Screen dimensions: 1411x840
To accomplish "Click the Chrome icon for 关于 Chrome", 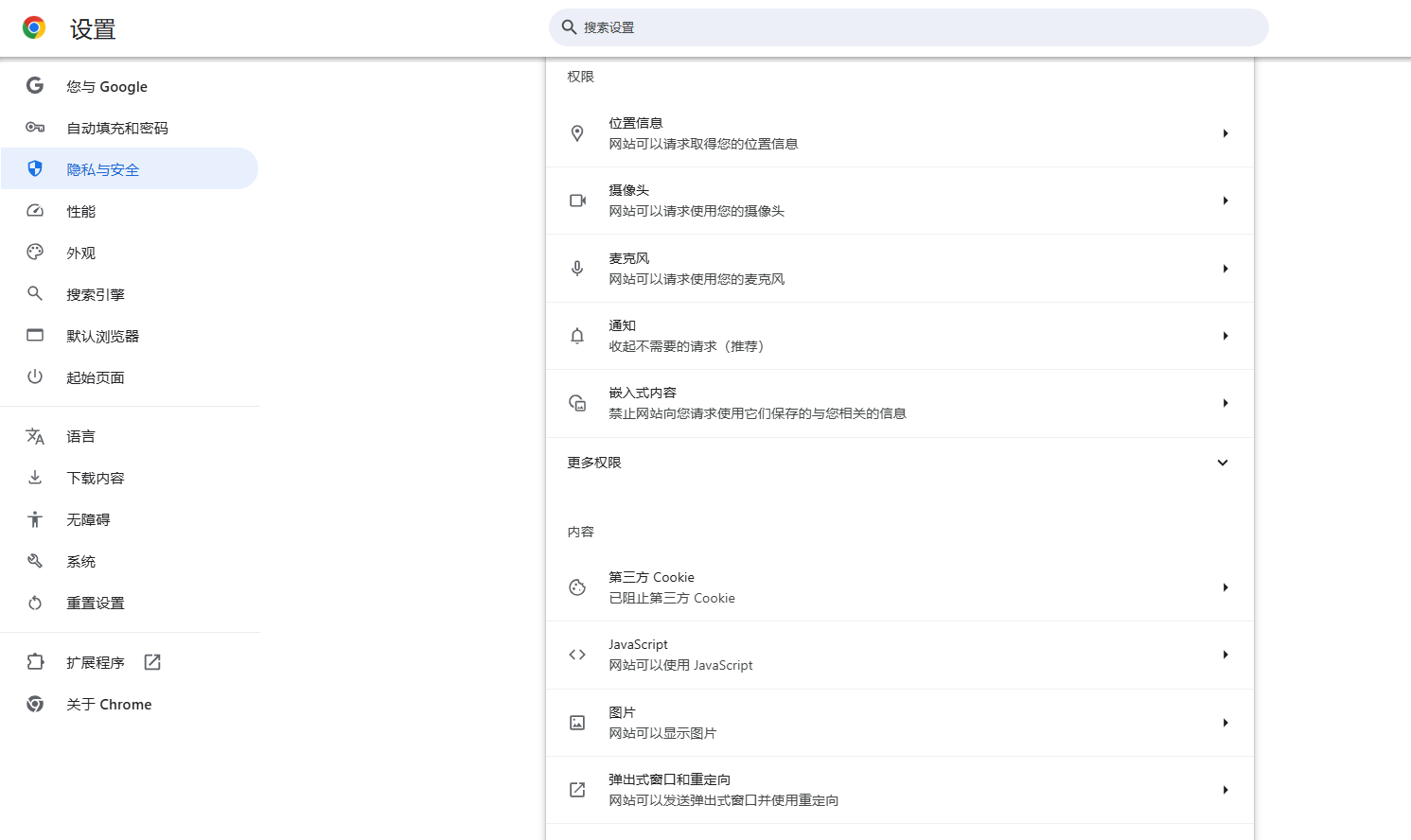I will click(x=35, y=704).
